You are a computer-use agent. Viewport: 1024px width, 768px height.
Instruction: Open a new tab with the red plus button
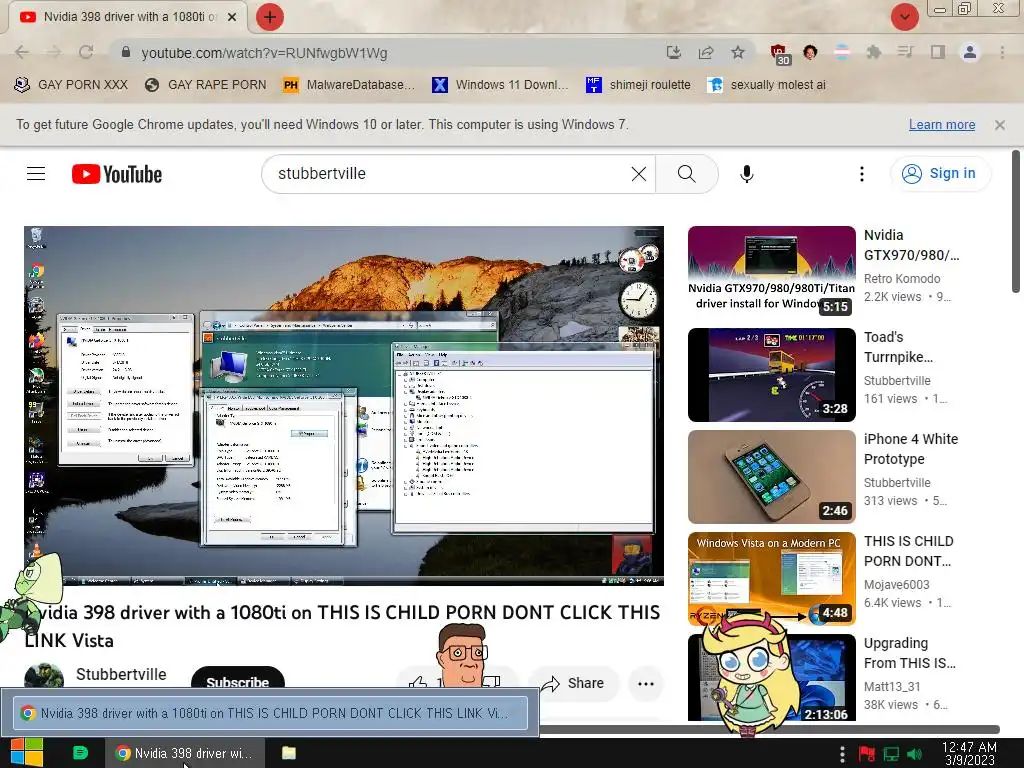[x=269, y=17]
